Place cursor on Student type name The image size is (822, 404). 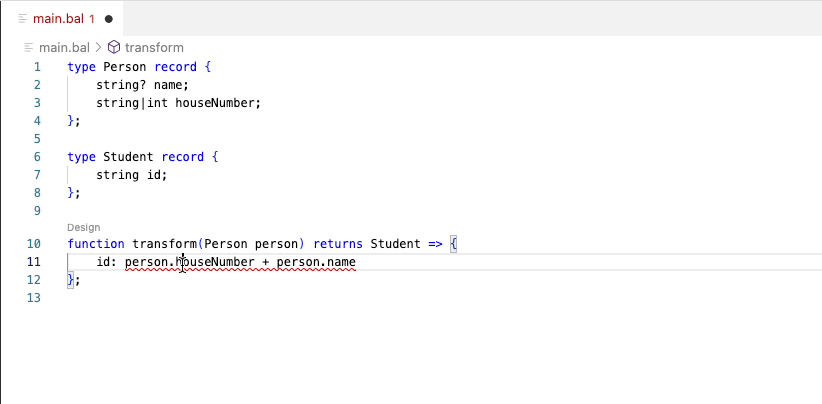click(x=128, y=157)
